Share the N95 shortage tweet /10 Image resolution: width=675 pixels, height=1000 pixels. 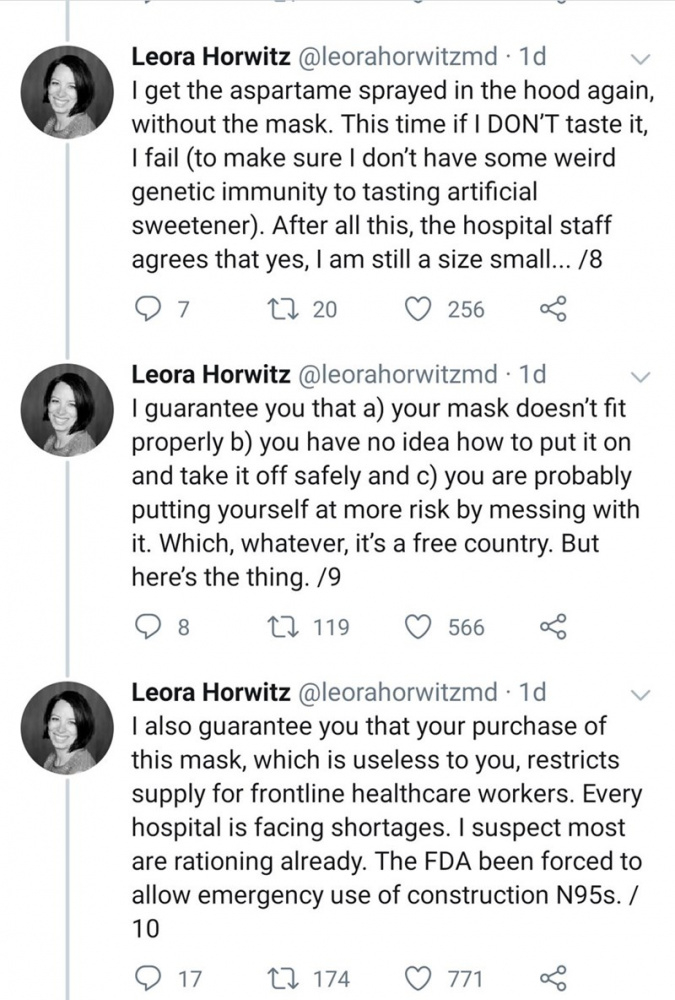pos(553,975)
